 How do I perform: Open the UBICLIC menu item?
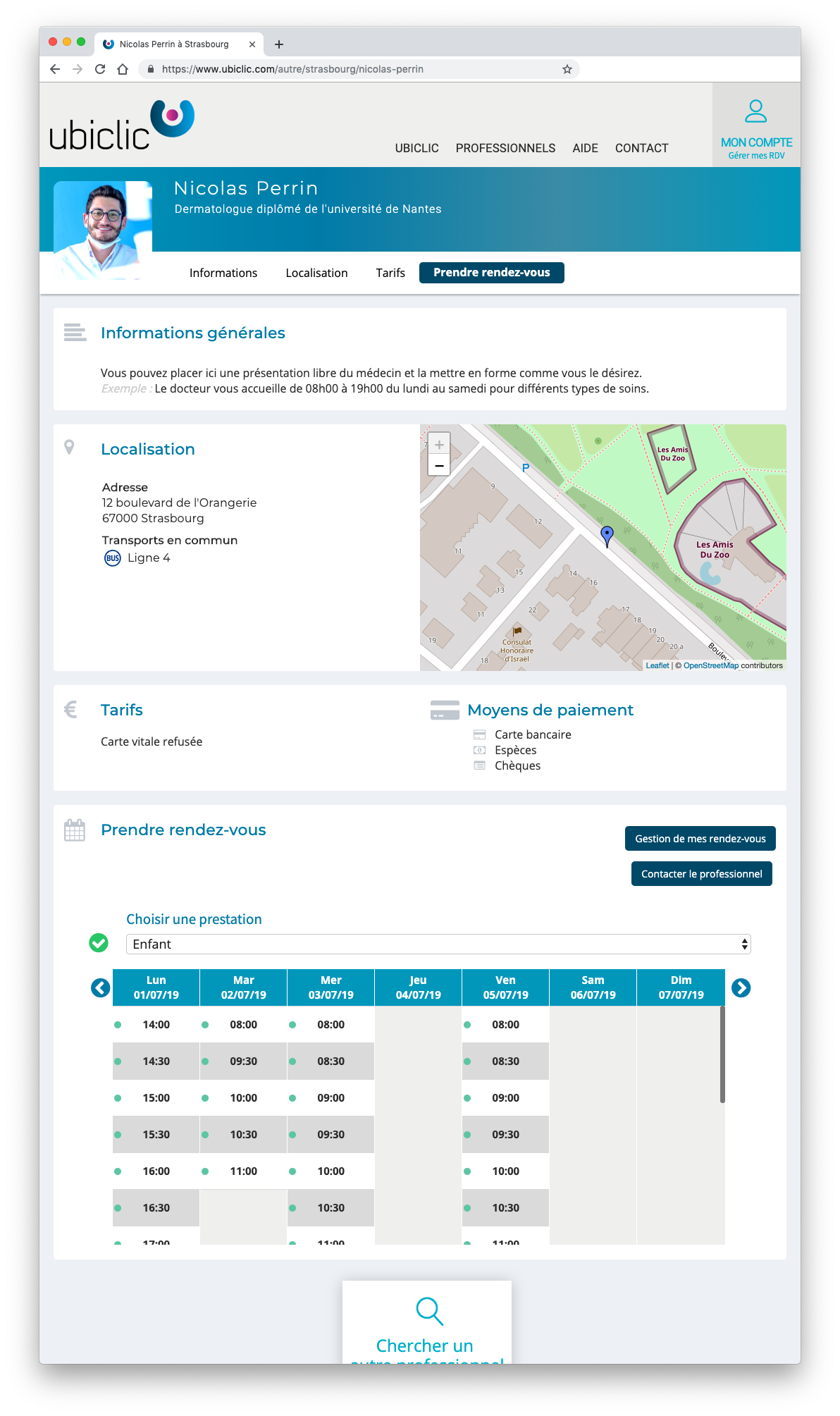point(417,148)
